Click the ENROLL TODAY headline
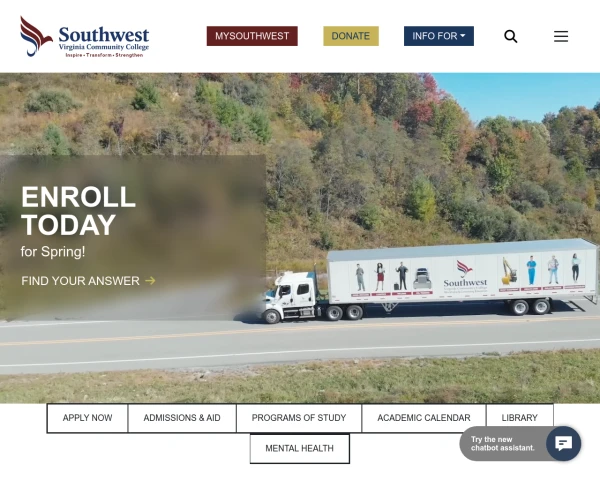Screen dimensions: 600x480 78,211
